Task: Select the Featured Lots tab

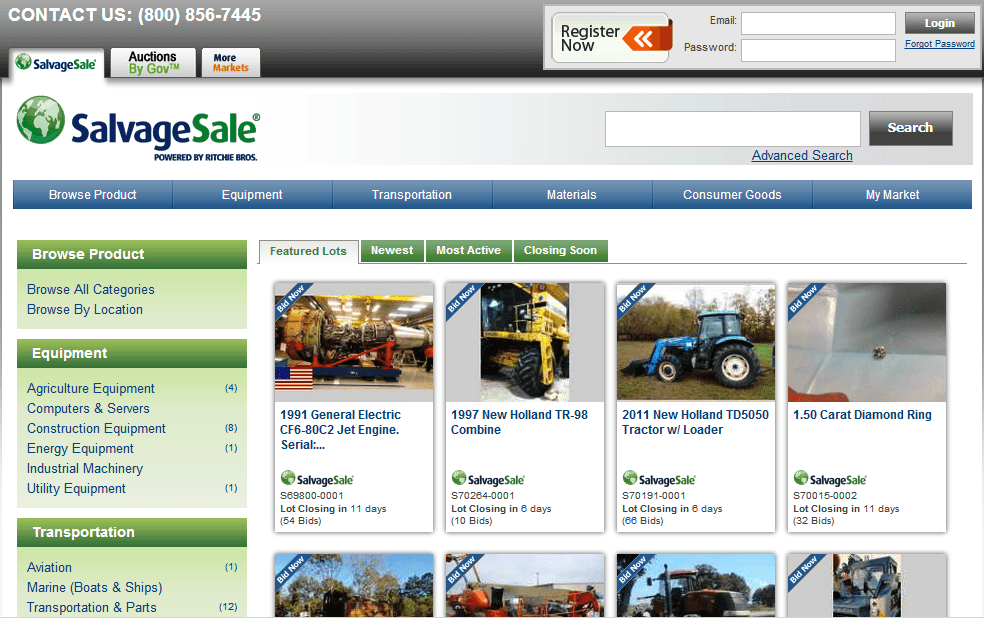Action: [308, 251]
